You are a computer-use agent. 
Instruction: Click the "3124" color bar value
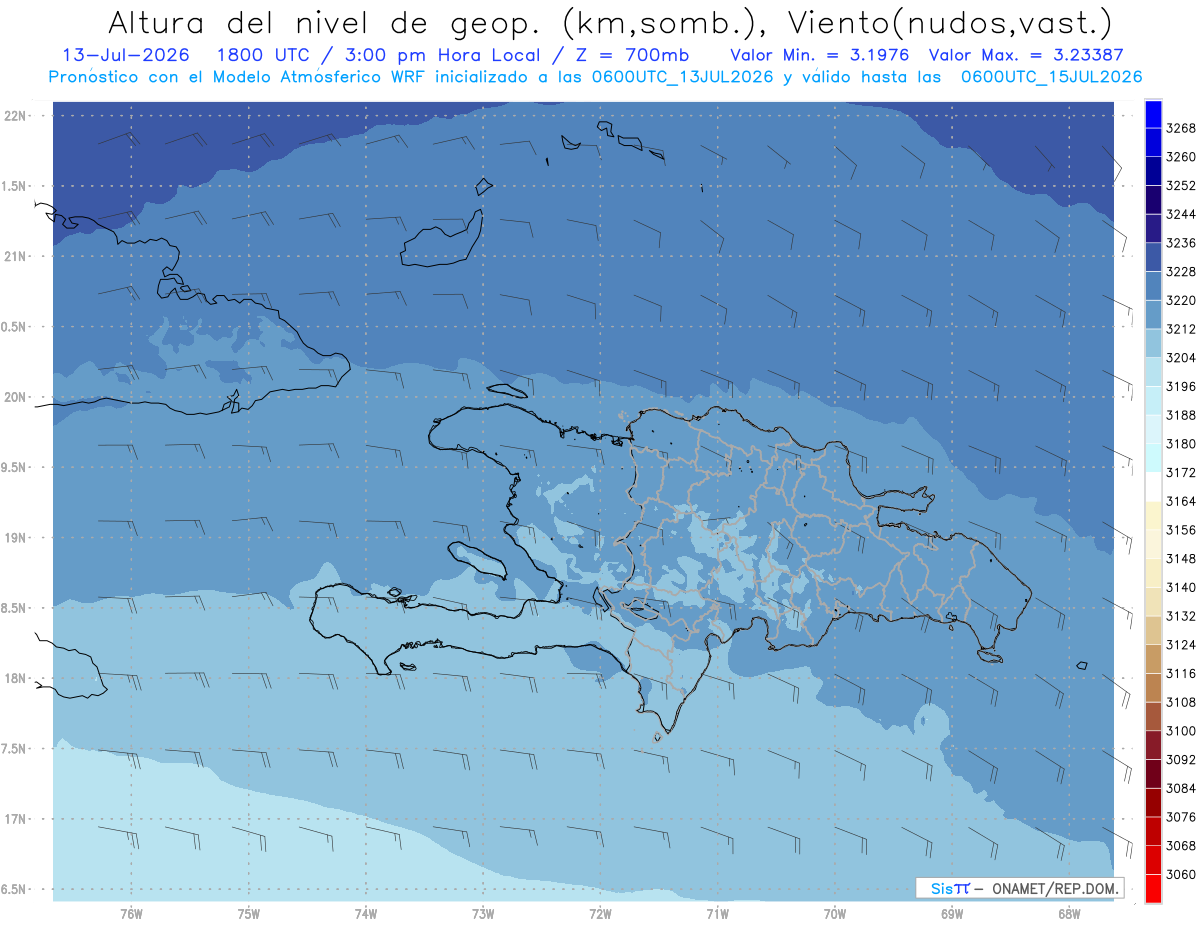pyautogui.click(x=1181, y=645)
